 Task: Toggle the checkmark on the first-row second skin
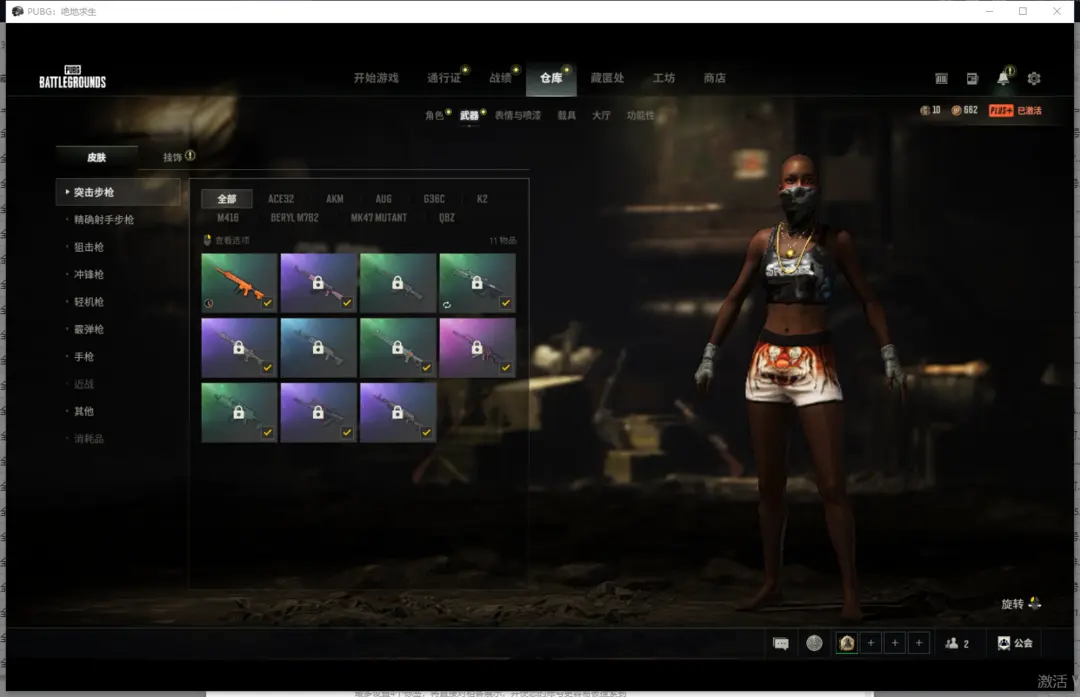click(x=346, y=303)
